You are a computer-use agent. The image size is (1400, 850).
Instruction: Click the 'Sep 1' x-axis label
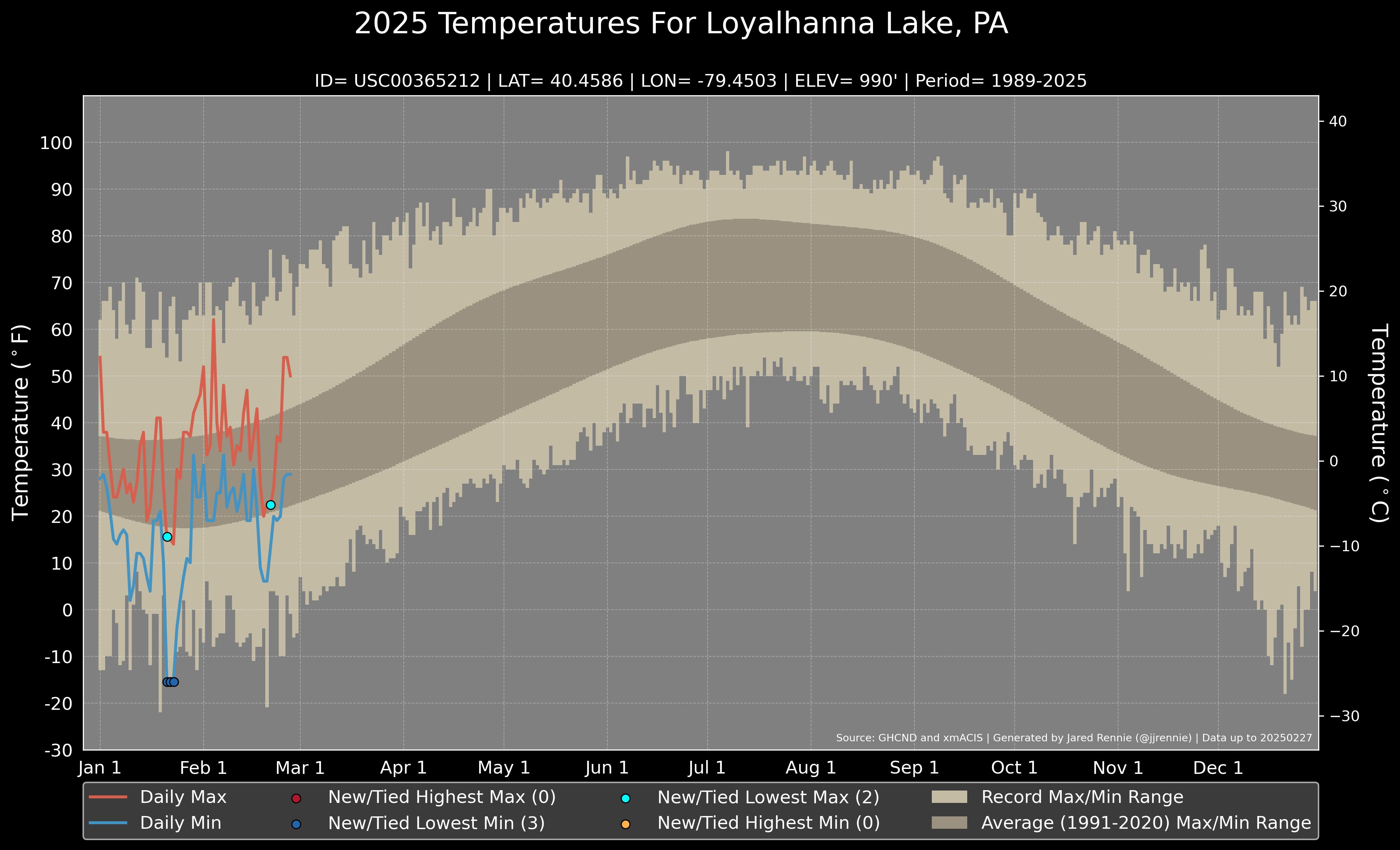pos(914,768)
